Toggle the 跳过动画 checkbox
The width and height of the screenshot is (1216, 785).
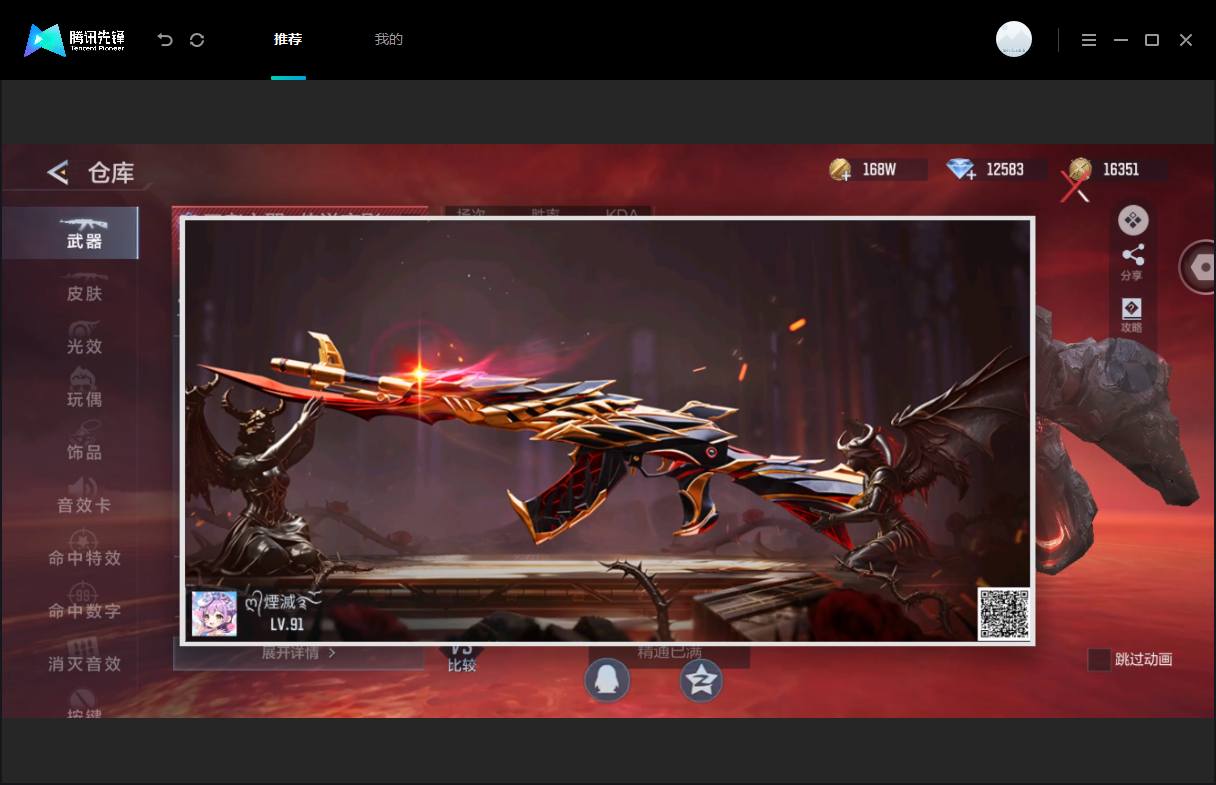pyautogui.click(x=1099, y=659)
